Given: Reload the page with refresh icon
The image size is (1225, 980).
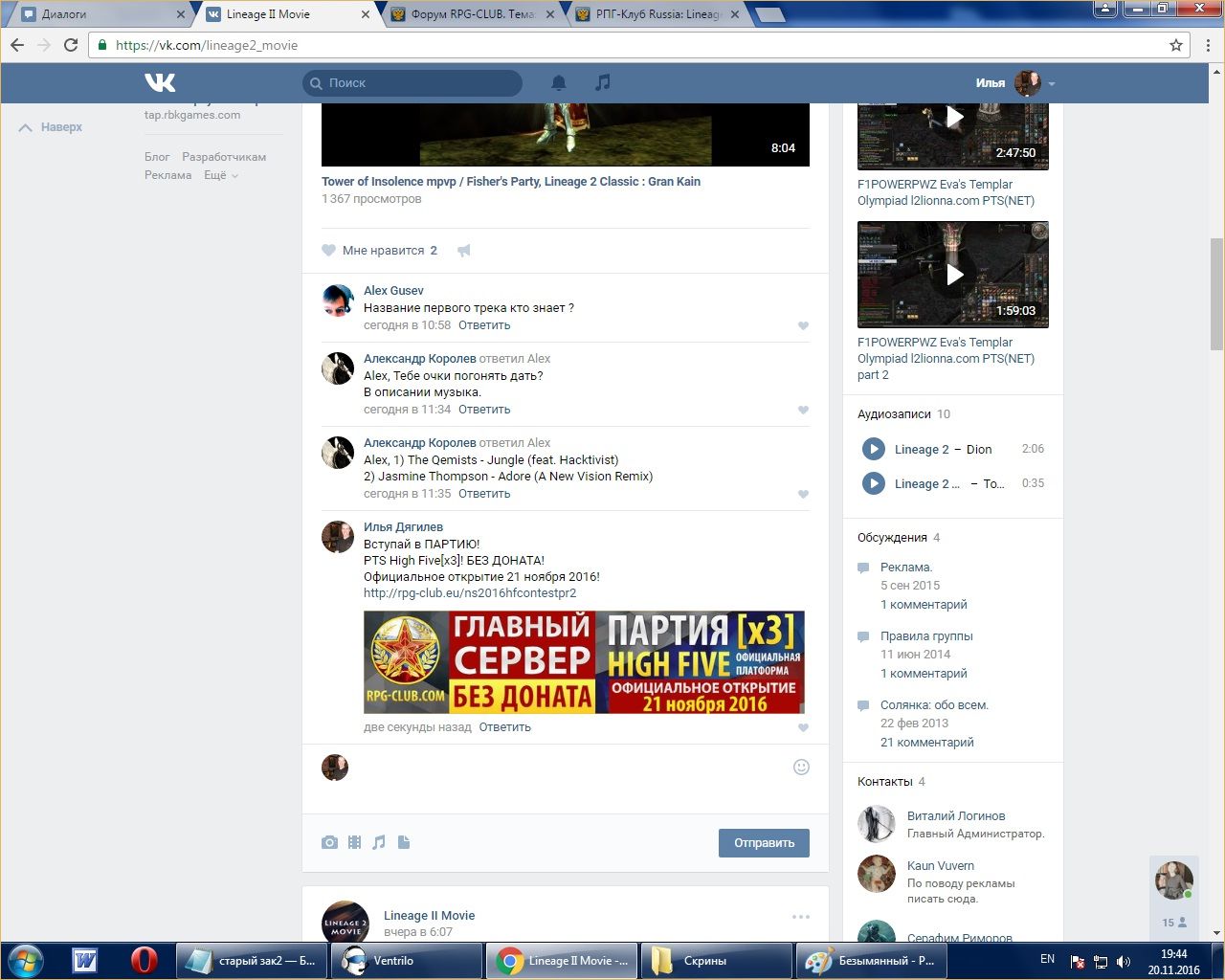Looking at the screenshot, I should (x=71, y=45).
